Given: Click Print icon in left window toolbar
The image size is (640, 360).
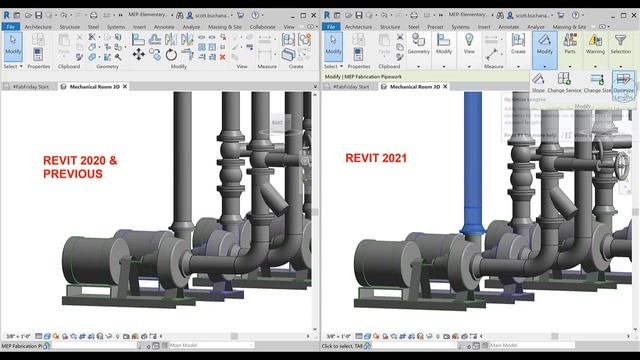Looking at the screenshot, I should coord(93,15).
